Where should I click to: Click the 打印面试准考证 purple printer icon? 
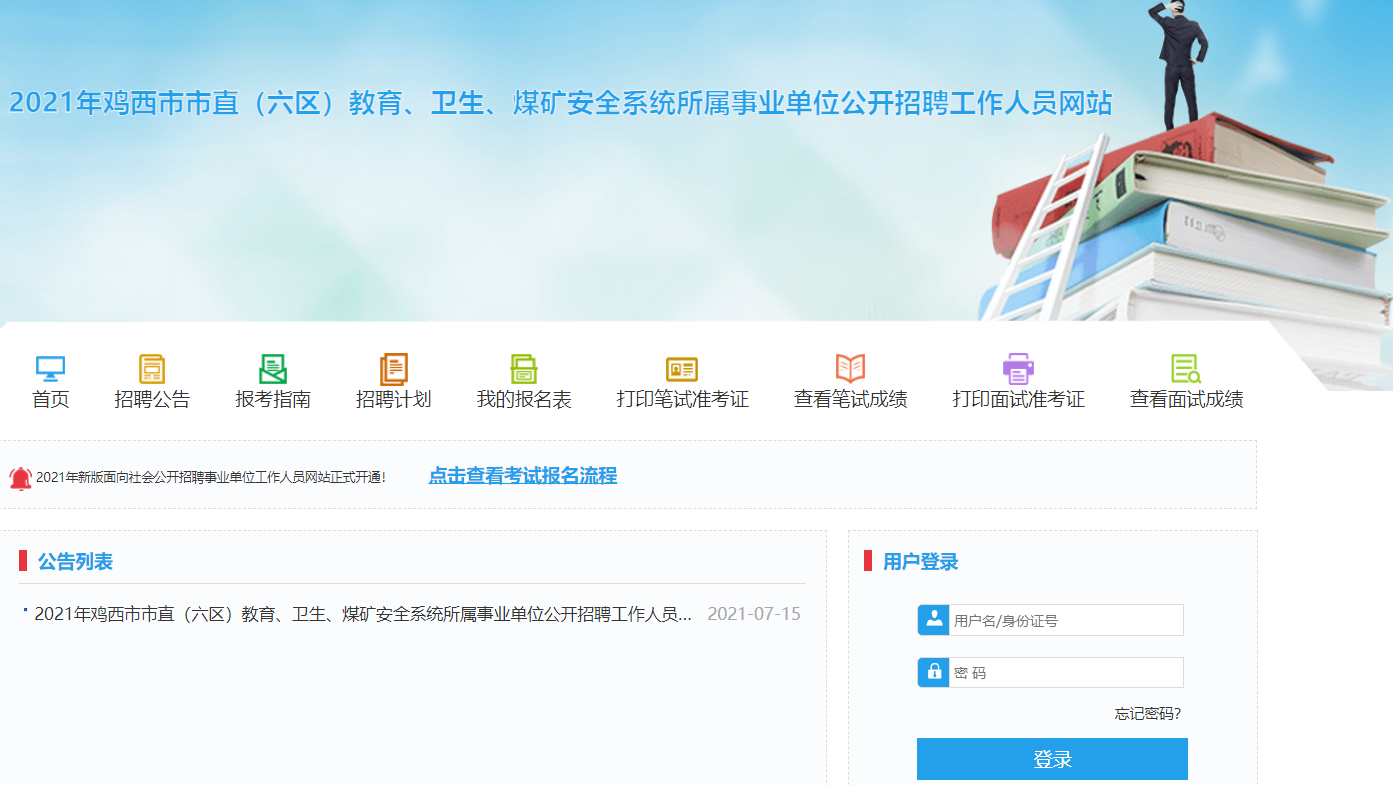1018,369
